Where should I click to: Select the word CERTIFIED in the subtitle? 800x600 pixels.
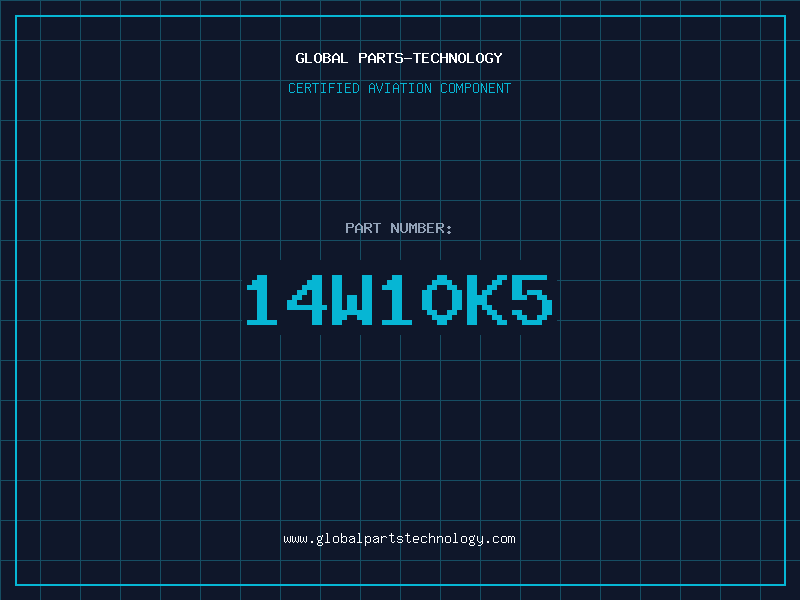pyautogui.click(x=324, y=88)
